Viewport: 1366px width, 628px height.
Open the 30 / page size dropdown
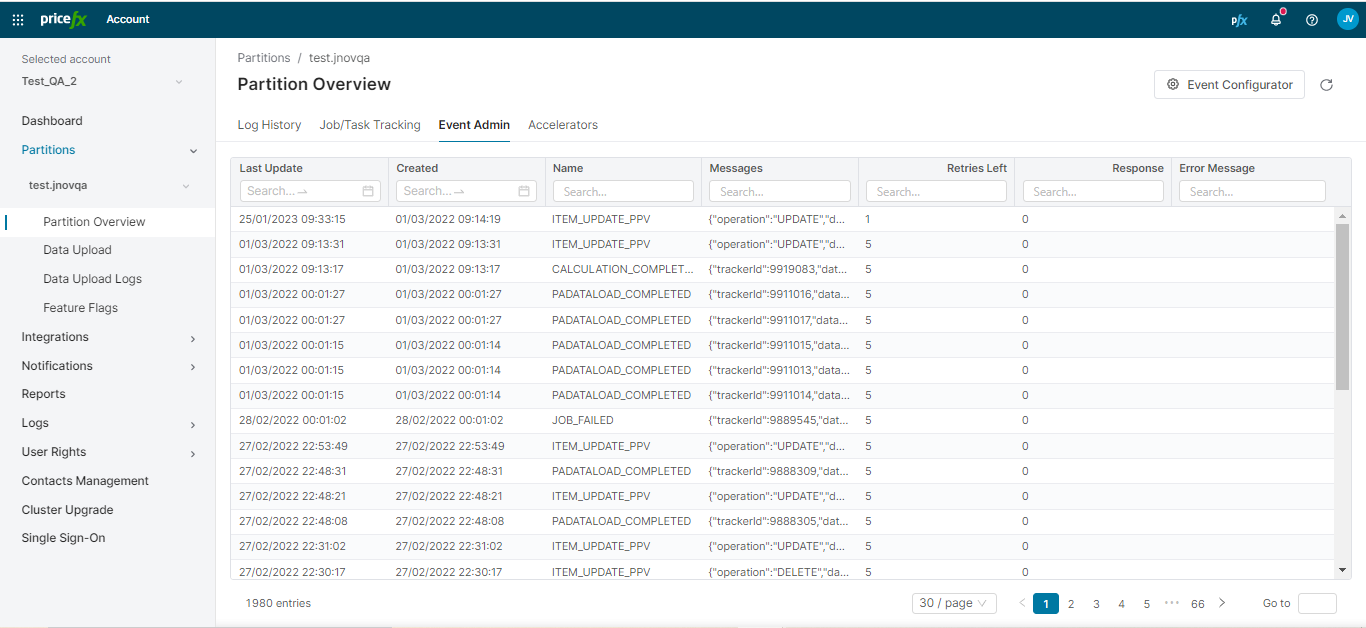tap(954, 603)
